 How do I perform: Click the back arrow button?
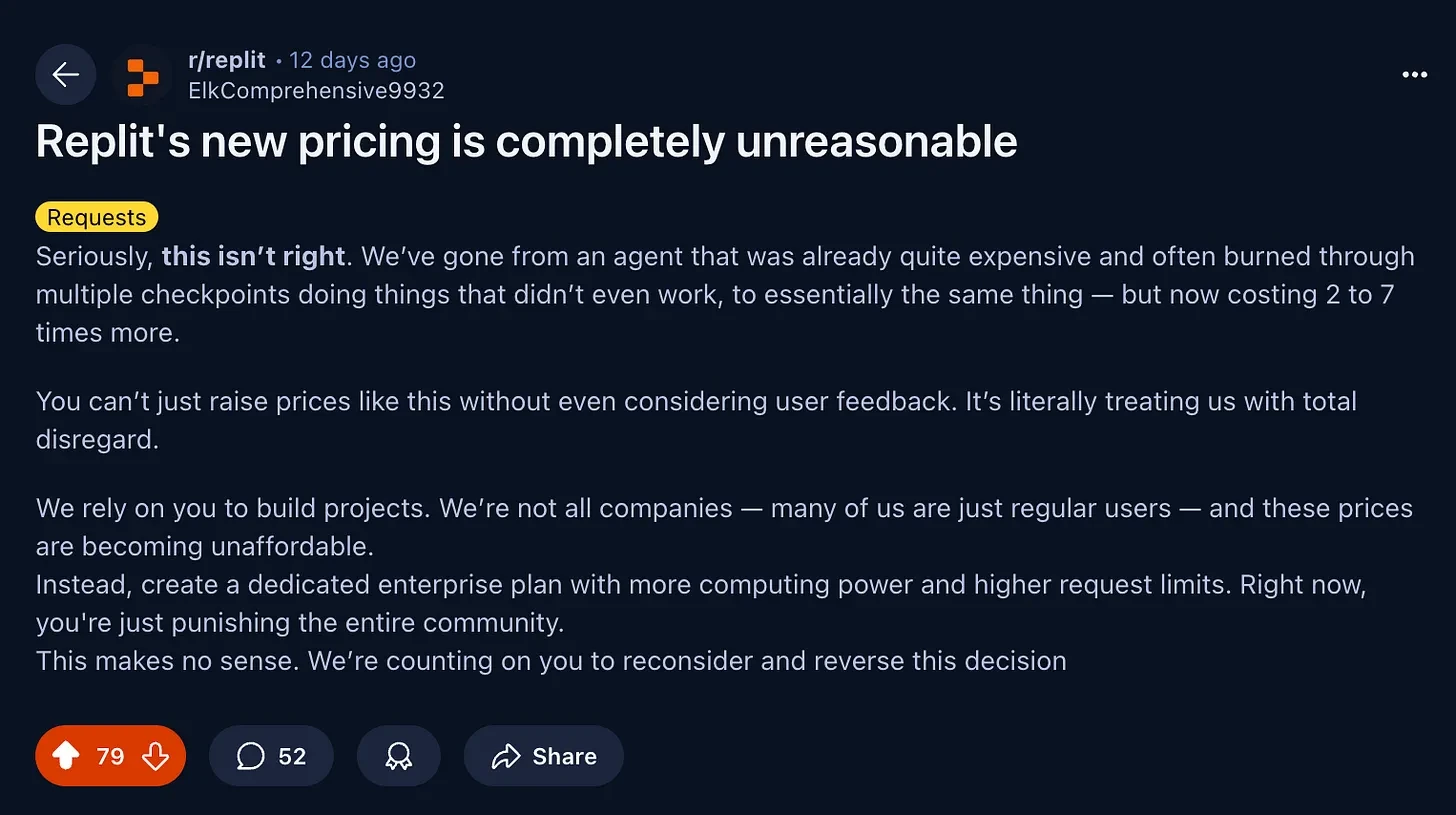point(66,75)
